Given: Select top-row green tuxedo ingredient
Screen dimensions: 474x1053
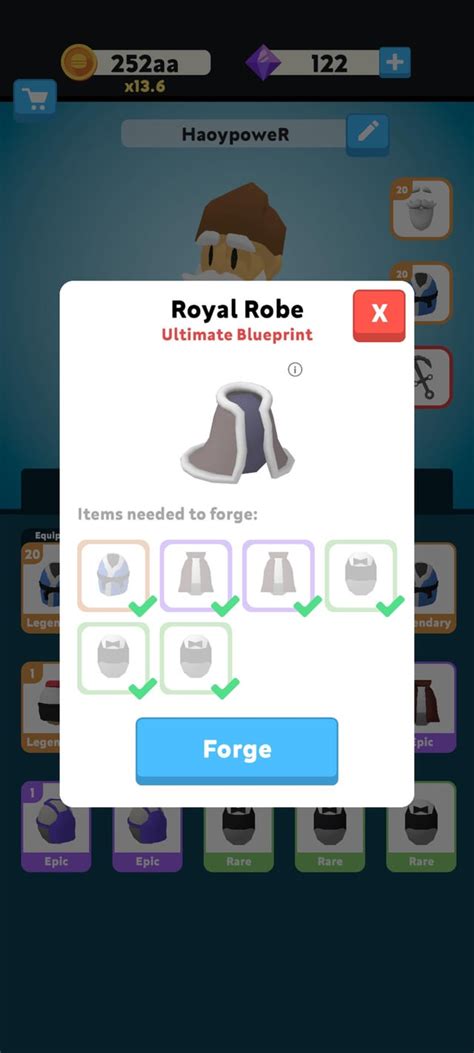Looking at the screenshot, I should coord(361,576).
